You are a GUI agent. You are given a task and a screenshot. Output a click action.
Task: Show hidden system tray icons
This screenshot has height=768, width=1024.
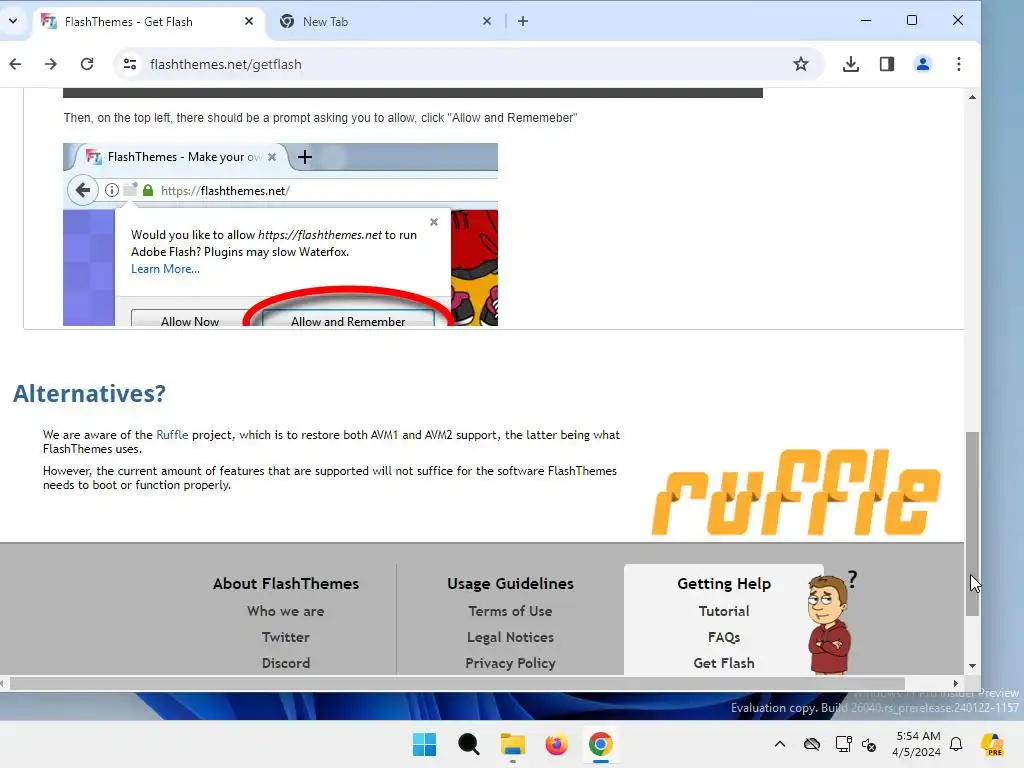pyautogui.click(x=780, y=744)
